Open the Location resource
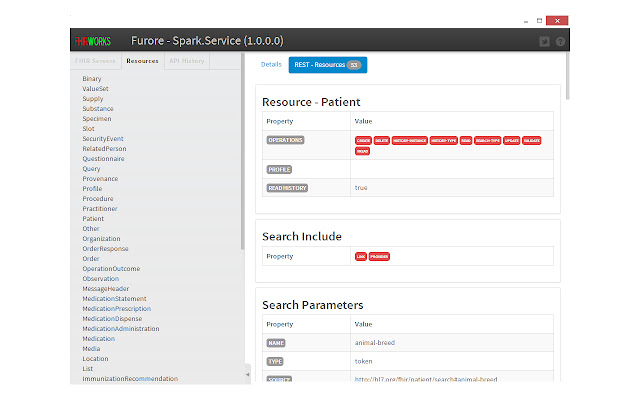640x400 pixels. [x=96, y=359]
